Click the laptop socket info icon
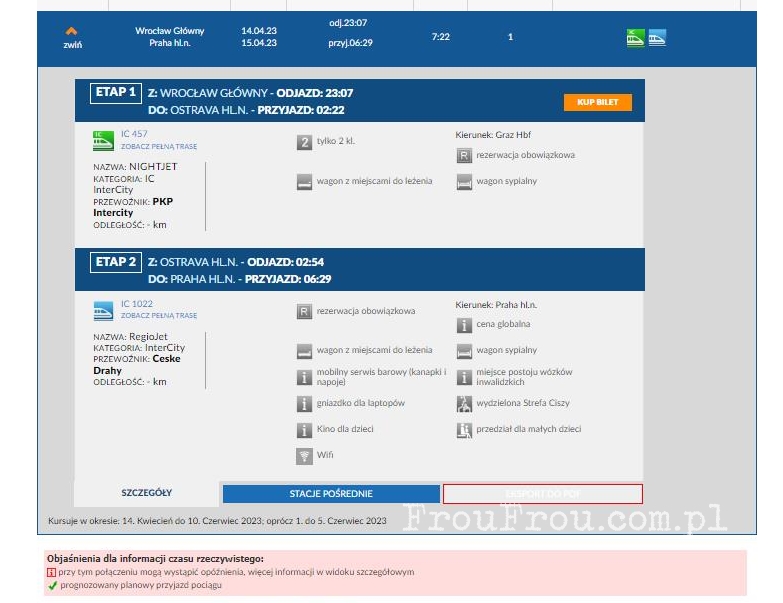 (305, 404)
